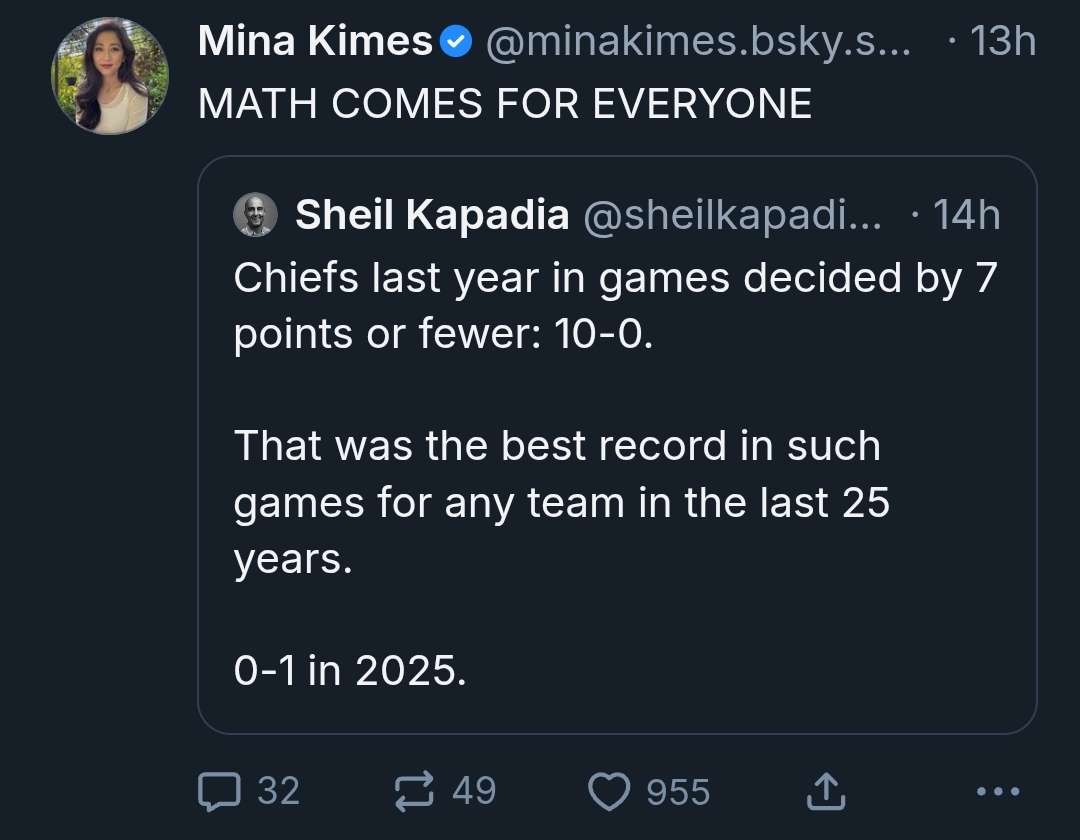The height and width of the screenshot is (840, 1080).
Task: Click the 13h post timestamp
Action: coord(1003,41)
